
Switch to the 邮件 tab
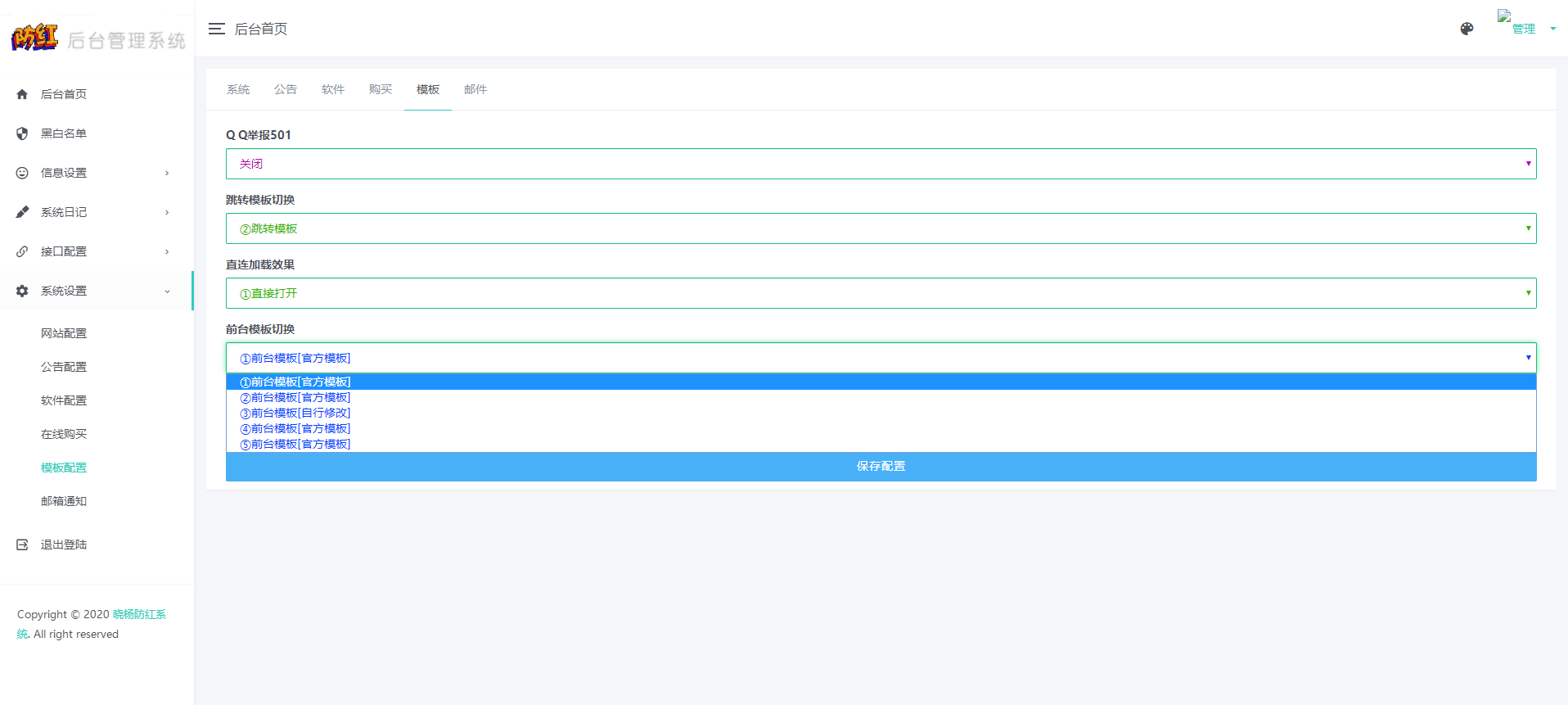[475, 89]
